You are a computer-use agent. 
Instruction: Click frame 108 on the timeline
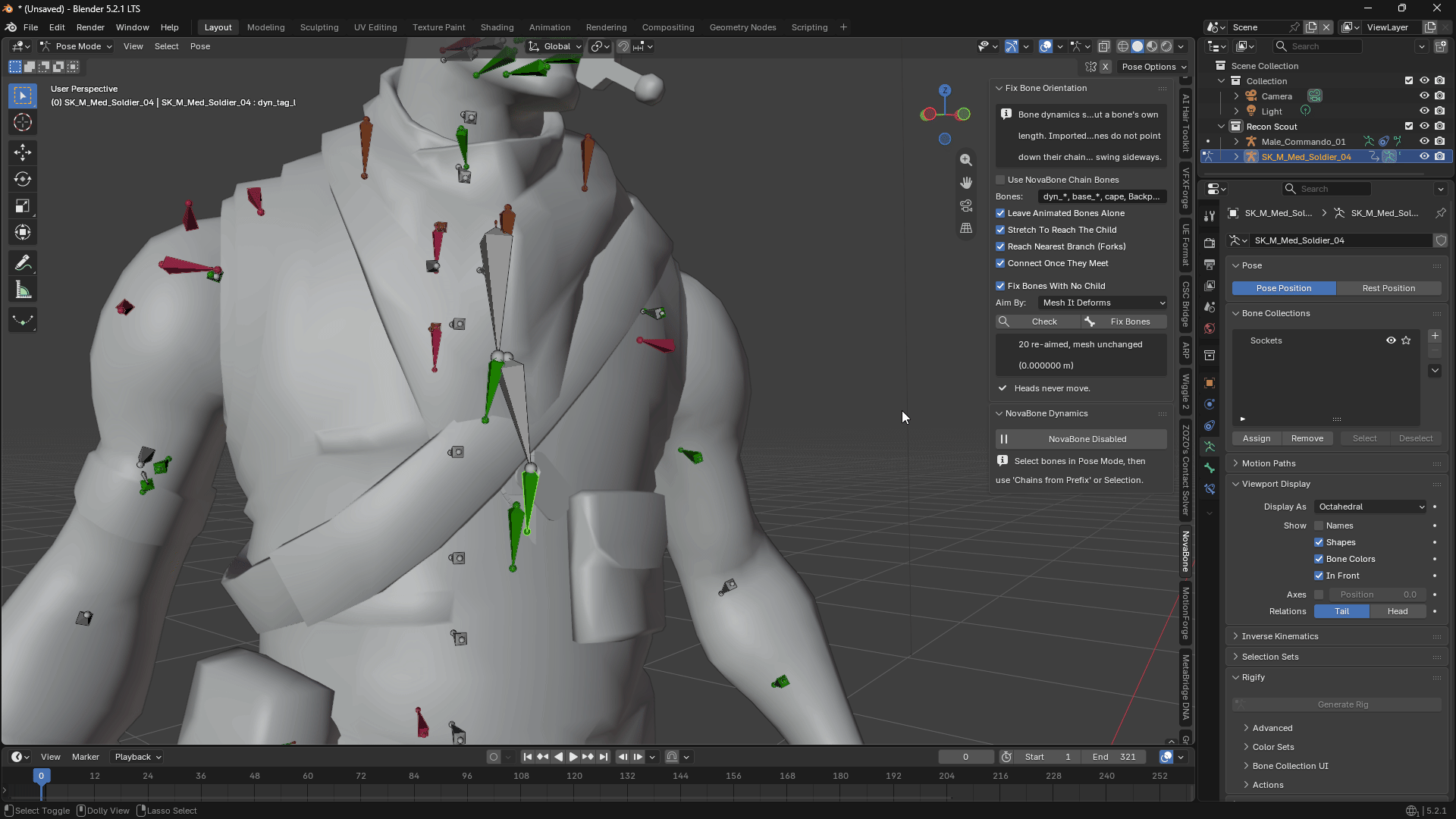coord(521,776)
